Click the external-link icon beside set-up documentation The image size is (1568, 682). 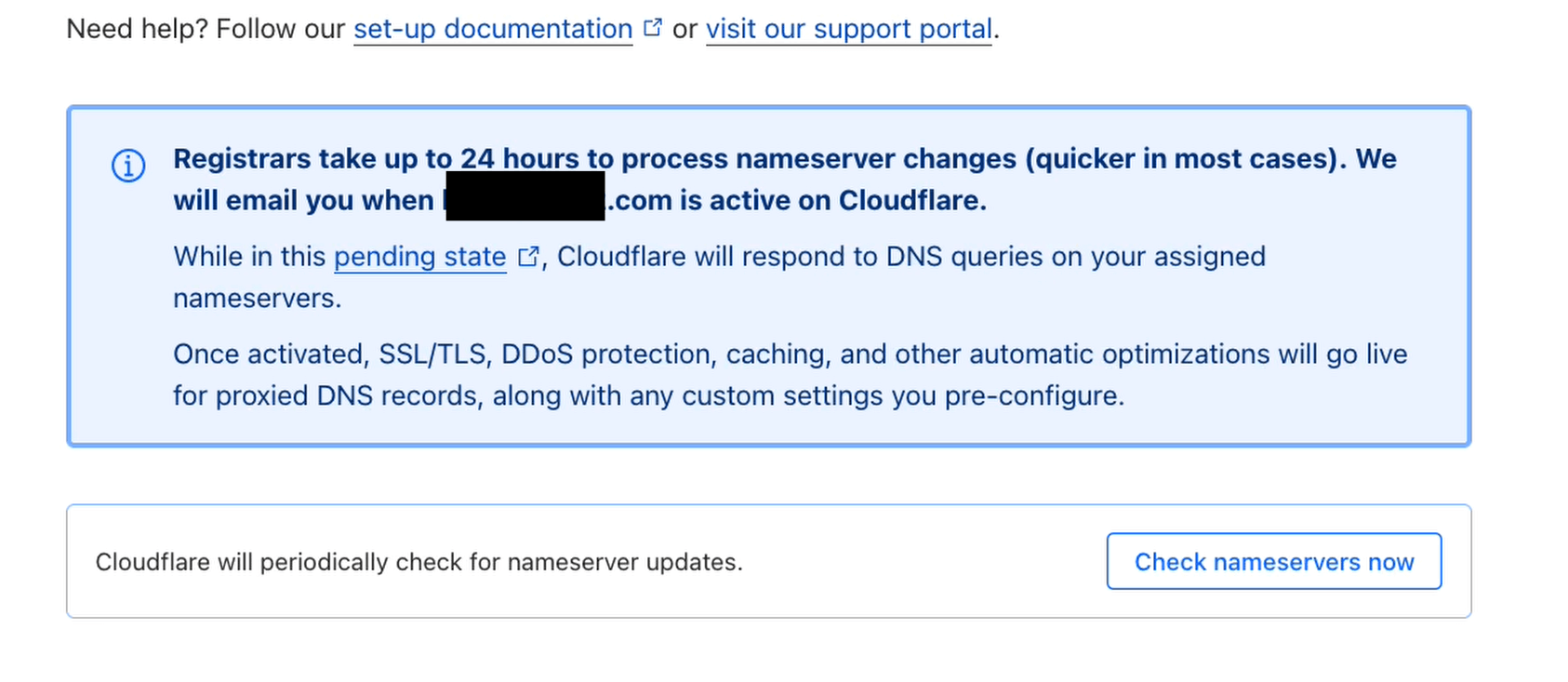click(652, 26)
